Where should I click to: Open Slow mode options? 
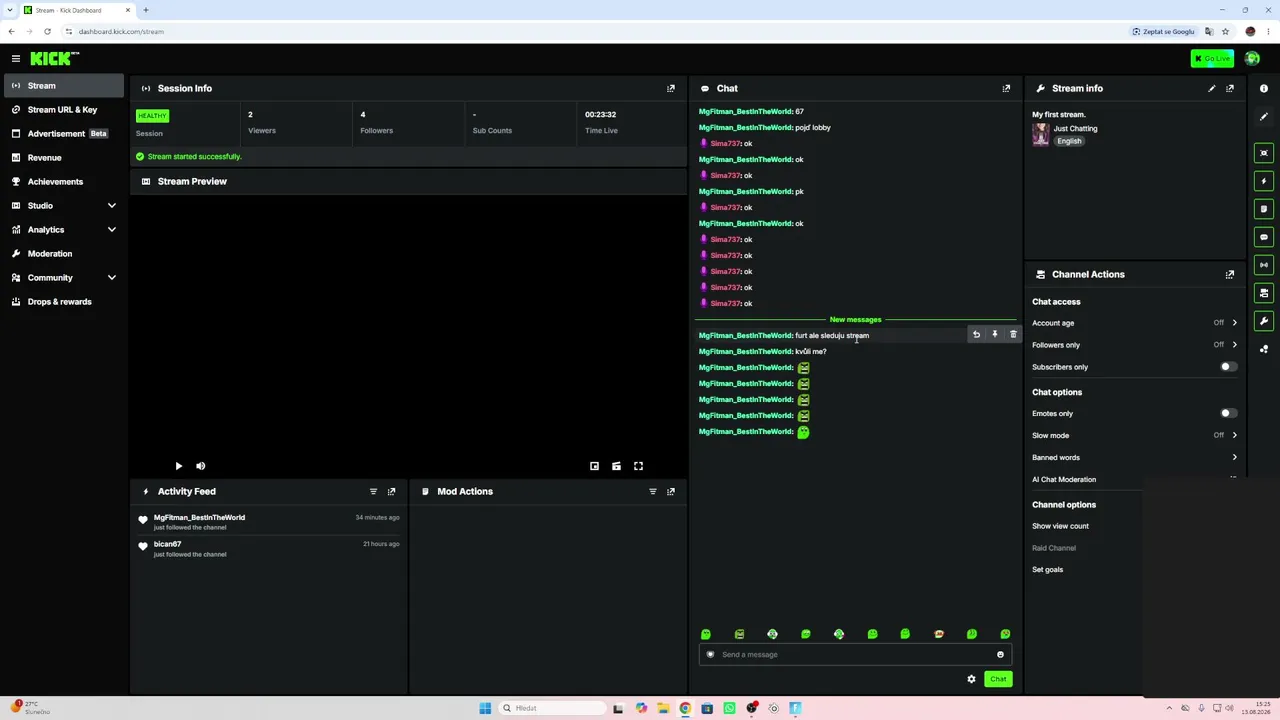coord(1134,435)
